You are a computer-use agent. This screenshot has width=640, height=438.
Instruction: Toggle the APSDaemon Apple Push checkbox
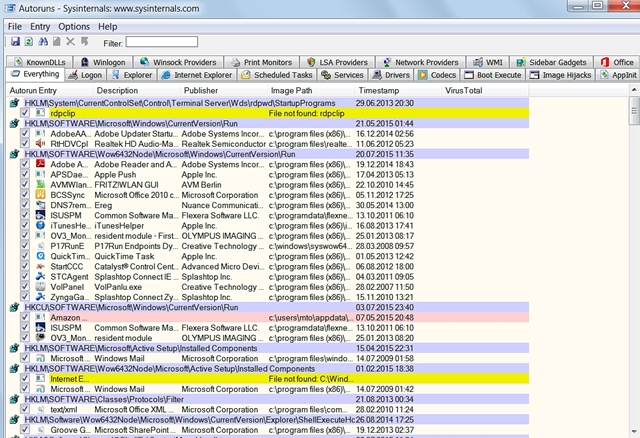(25, 174)
